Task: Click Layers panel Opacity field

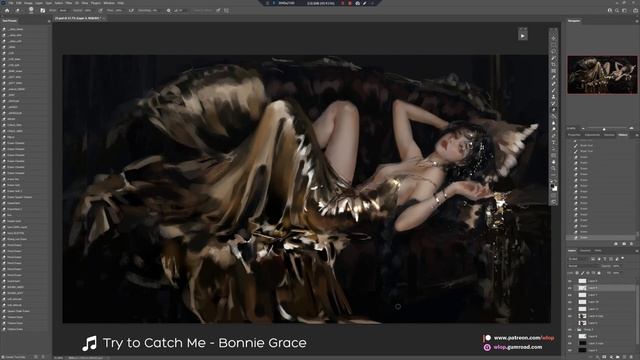Action: pos(617,266)
